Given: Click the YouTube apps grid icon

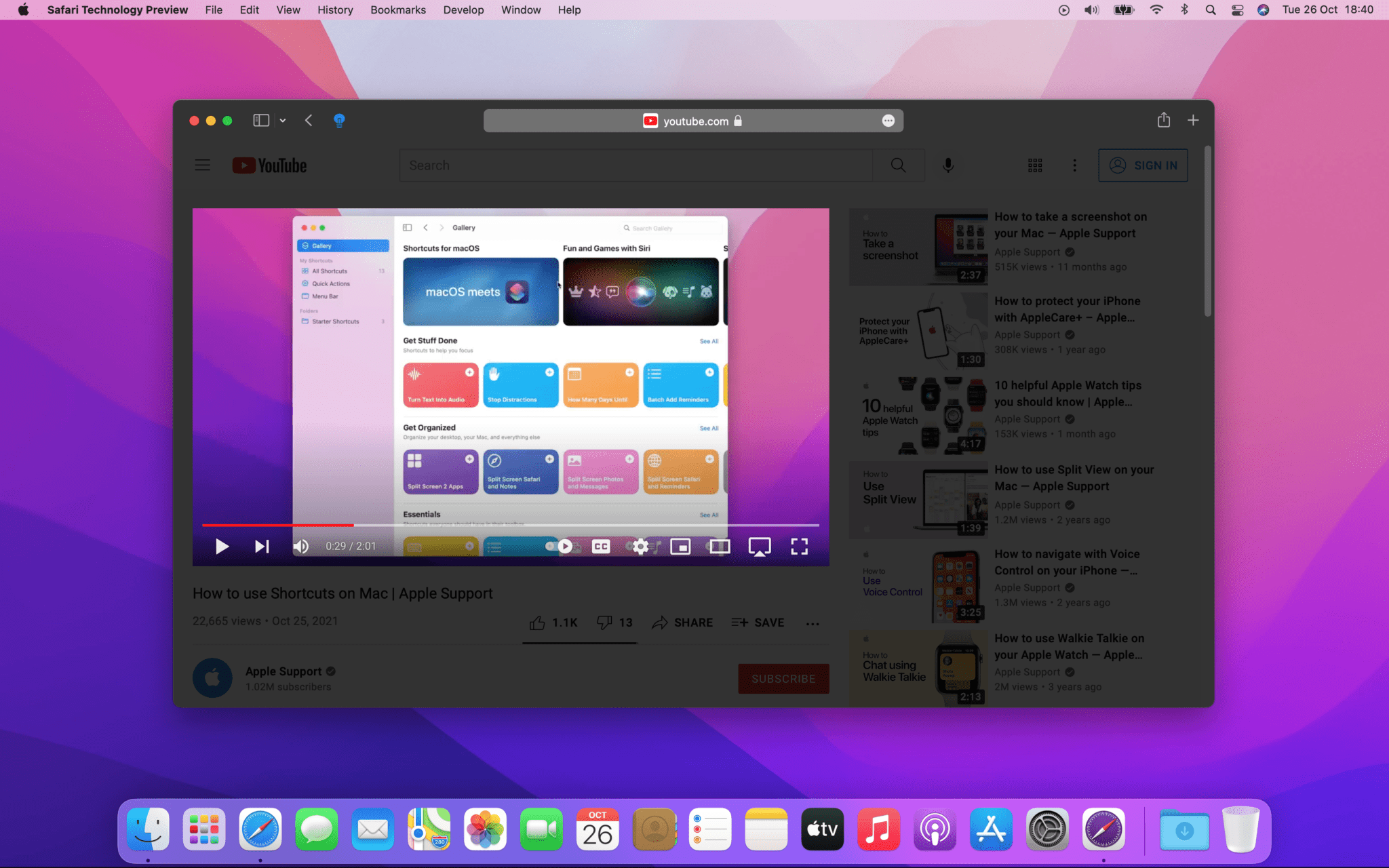Looking at the screenshot, I should 1035,165.
